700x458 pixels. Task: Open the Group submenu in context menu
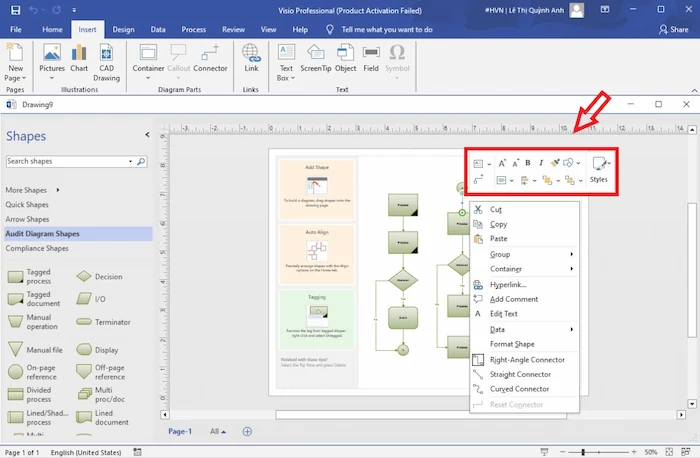coord(525,254)
